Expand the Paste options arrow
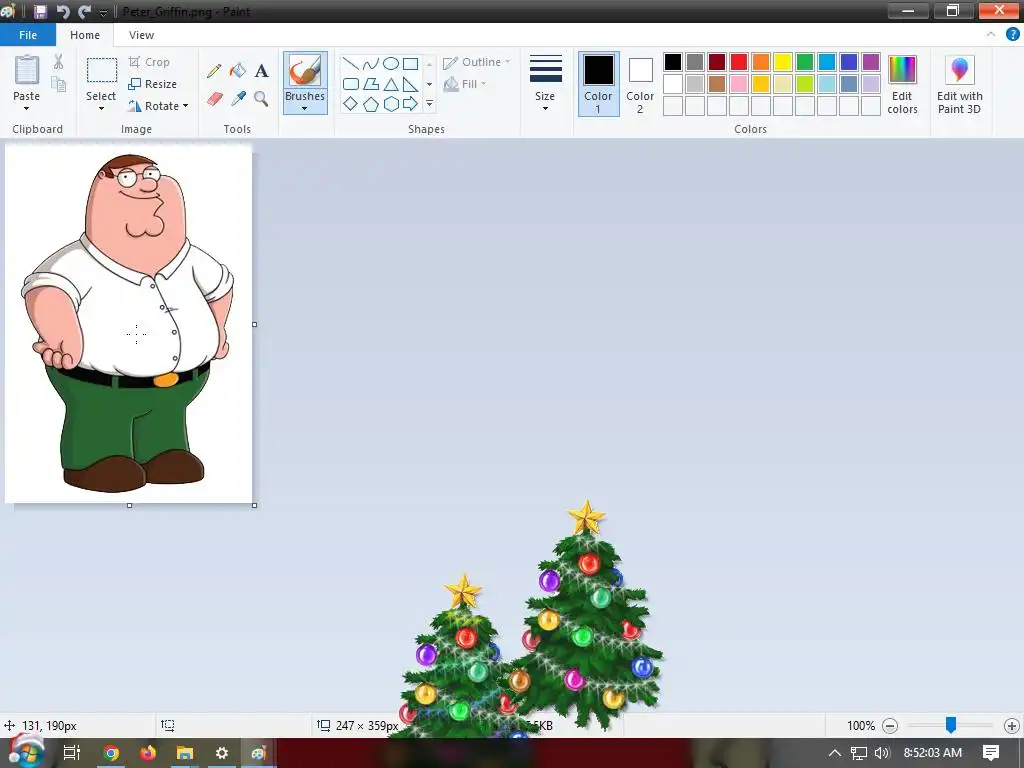Viewport: 1024px width, 768px height. click(x=26, y=108)
